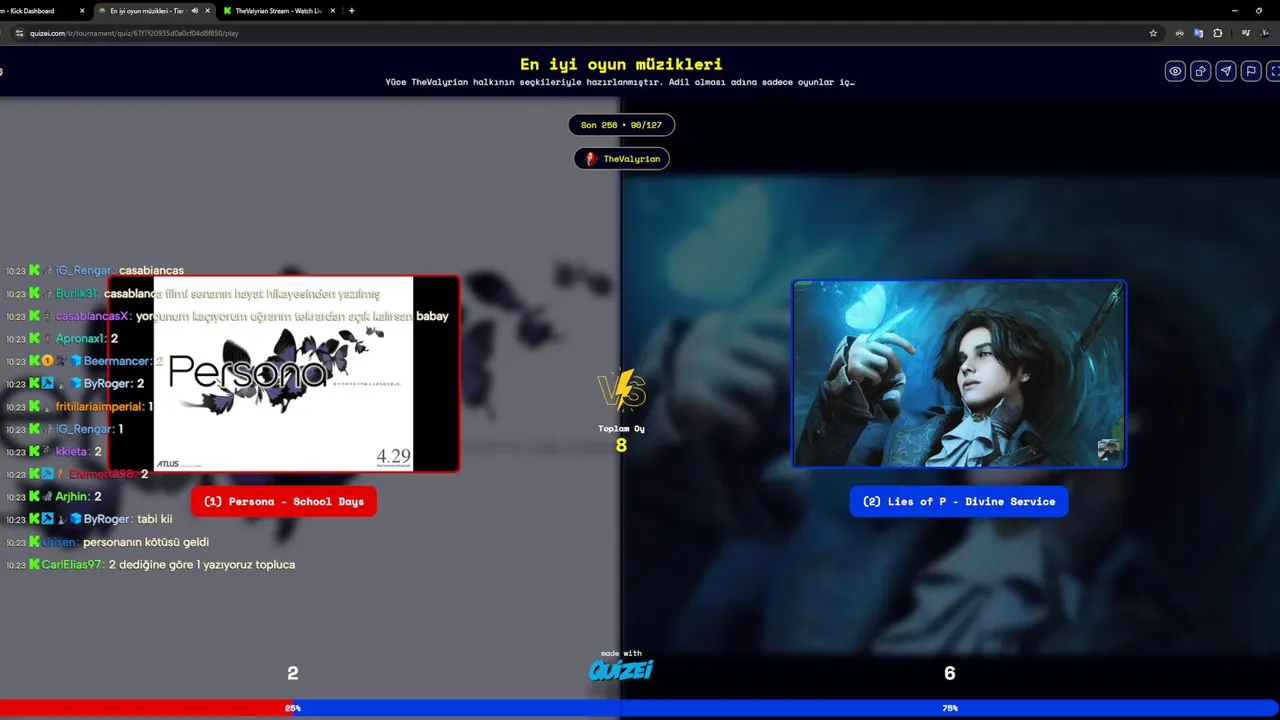The width and height of the screenshot is (1280, 720).
Task: Click the blue 75% vote bar
Action: click(786, 708)
